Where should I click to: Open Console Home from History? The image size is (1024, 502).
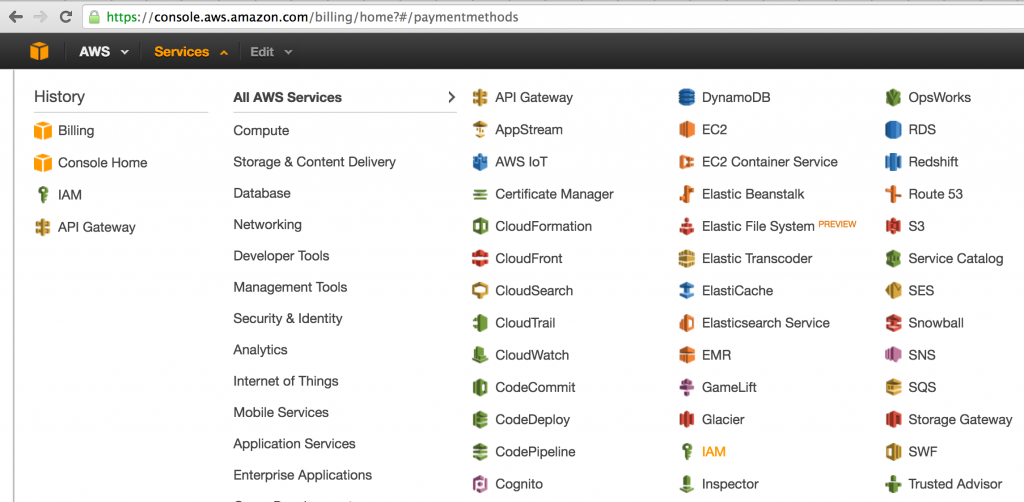[x=91, y=163]
